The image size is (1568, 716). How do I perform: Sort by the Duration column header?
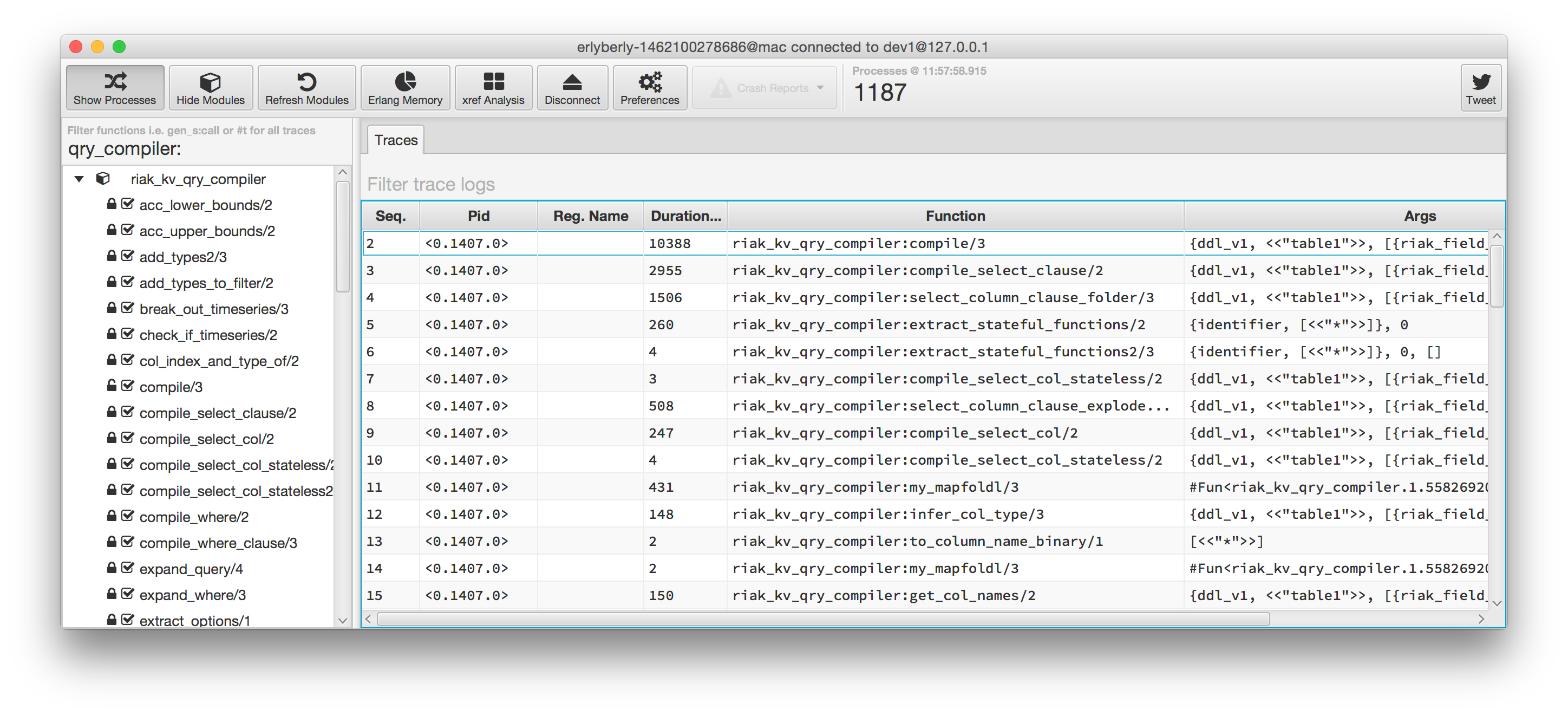tap(685, 216)
